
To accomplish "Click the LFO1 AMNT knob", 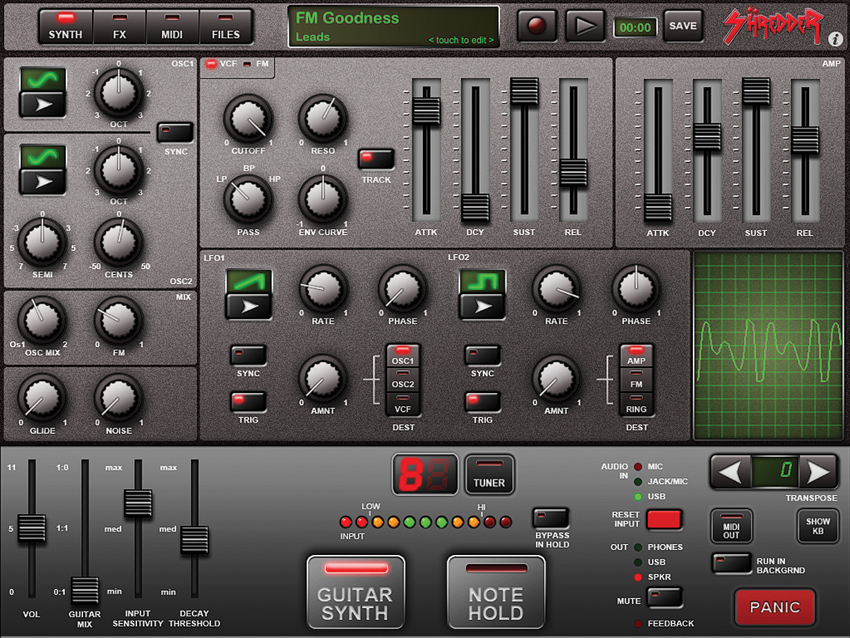I will pyautogui.click(x=323, y=379).
